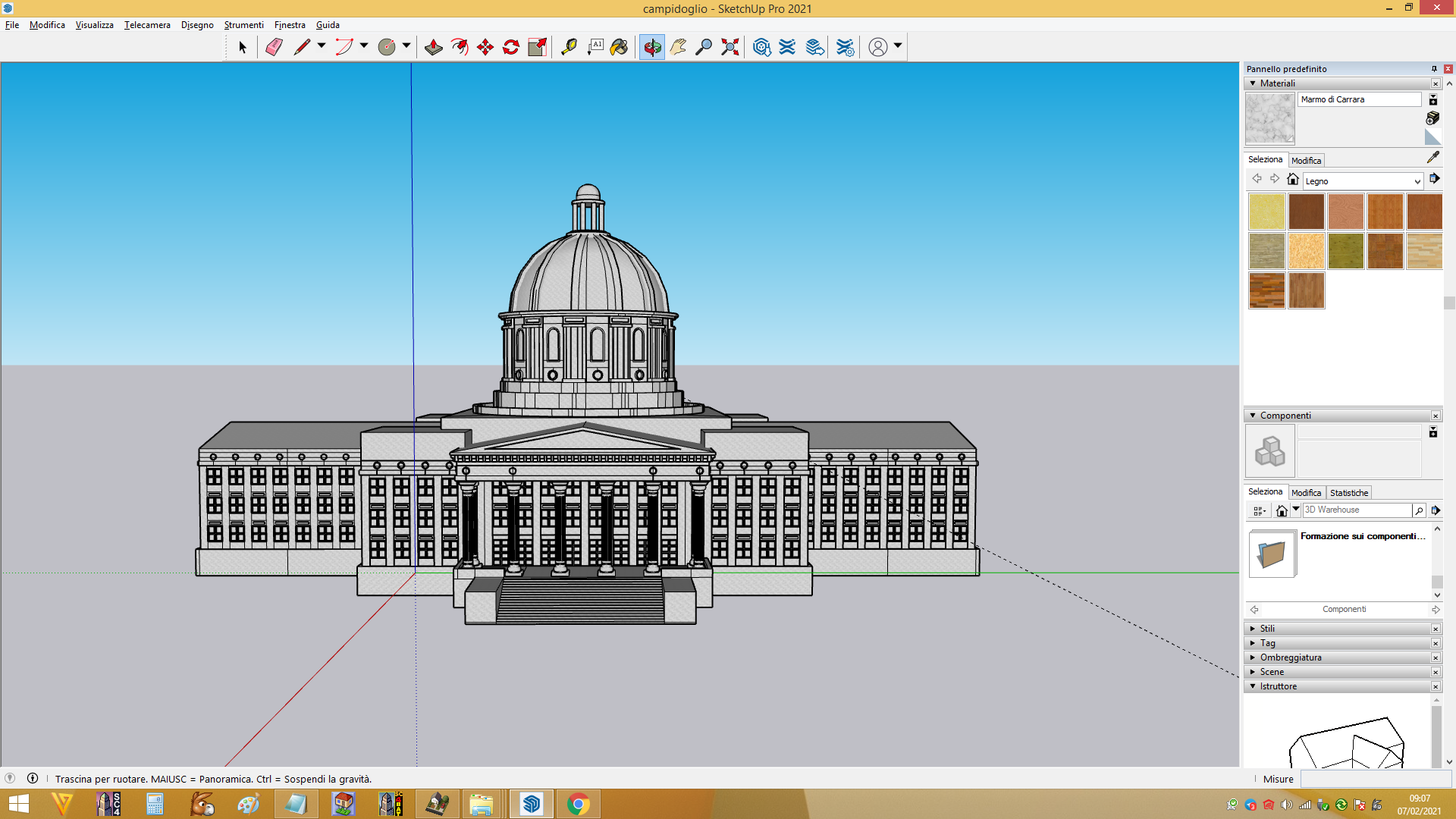Pick the sample paint eyedropper
Viewport: 1456px width, 819px height.
(x=1432, y=157)
